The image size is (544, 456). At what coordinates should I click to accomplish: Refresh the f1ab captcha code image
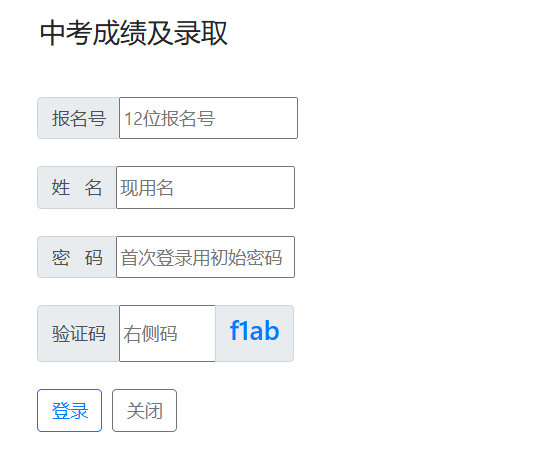click(x=254, y=333)
